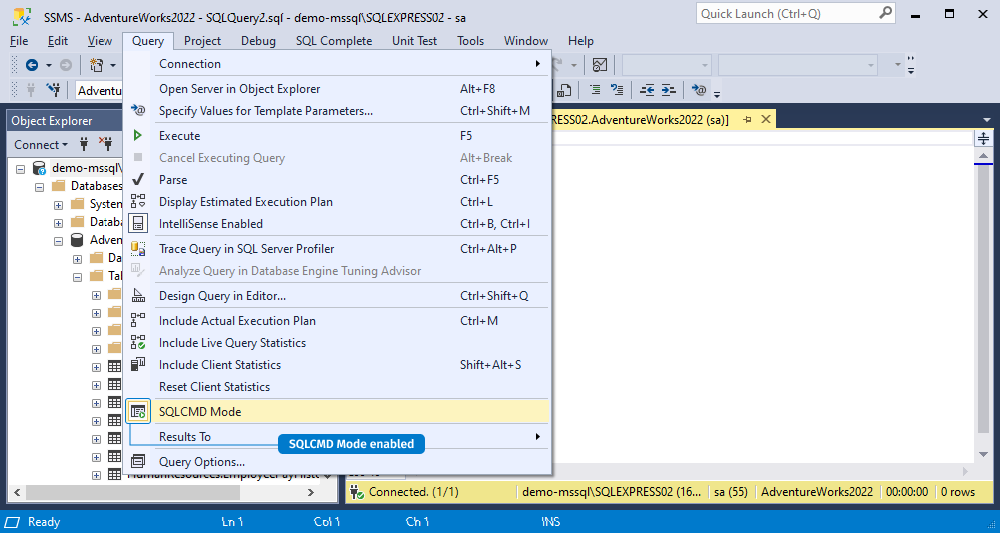Click the Navigate Backward arrow icon
The image size is (1000, 533).
tap(31, 64)
